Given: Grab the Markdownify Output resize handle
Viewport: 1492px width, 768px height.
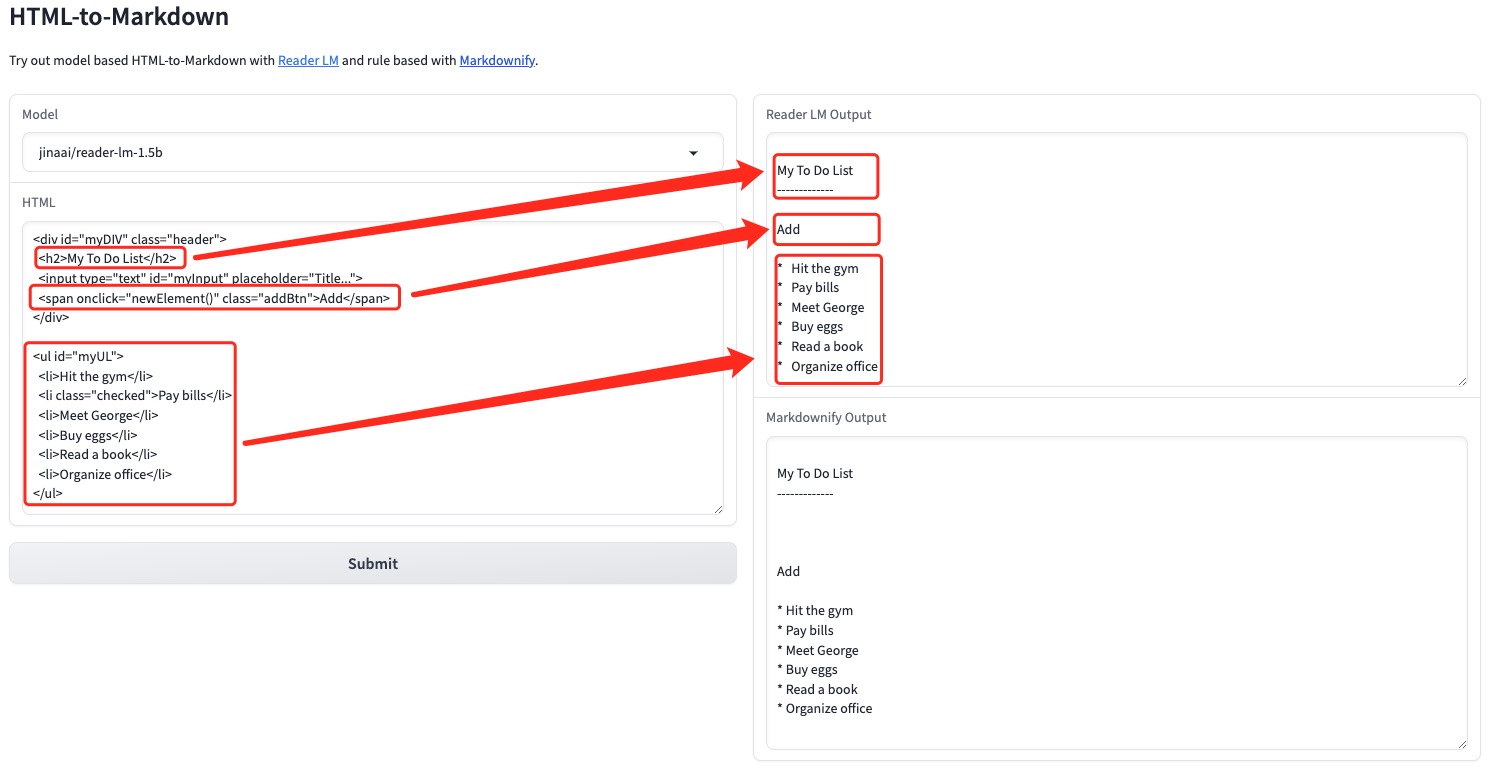Looking at the screenshot, I should click(x=1461, y=743).
